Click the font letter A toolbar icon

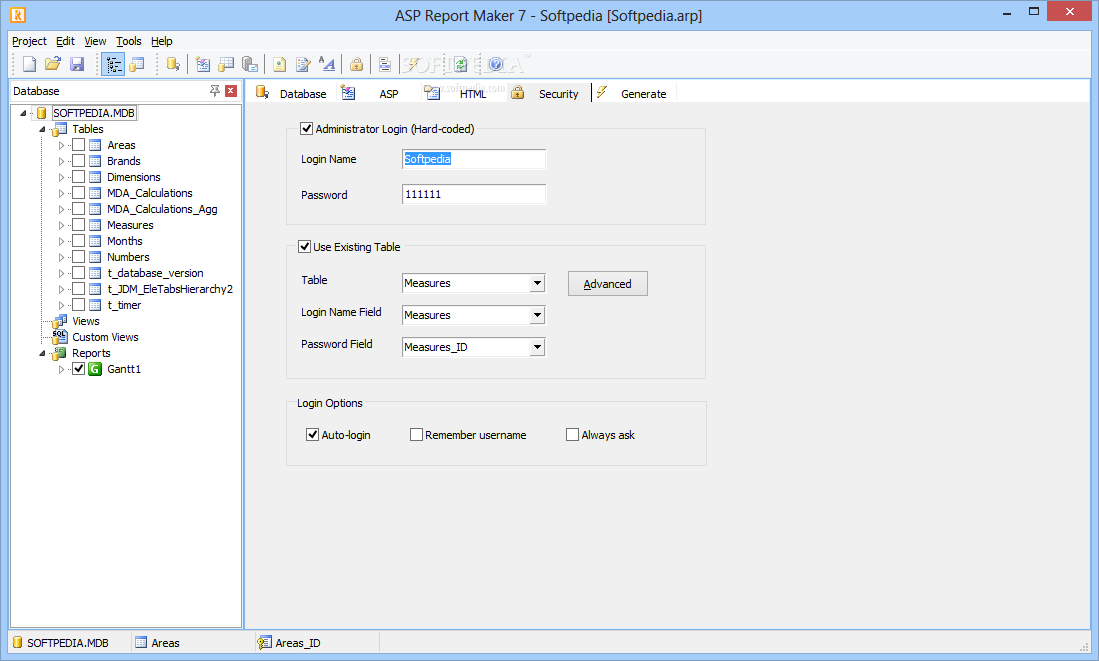click(x=327, y=64)
